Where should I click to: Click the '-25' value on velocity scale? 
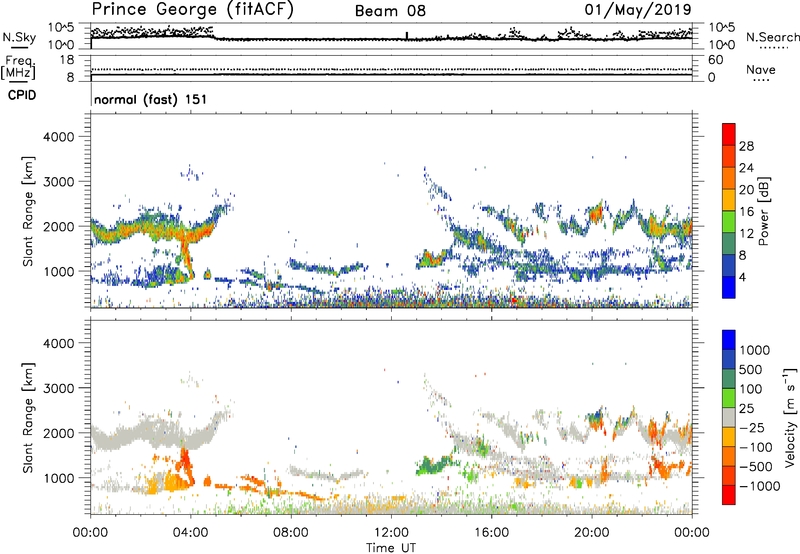(x=752, y=427)
